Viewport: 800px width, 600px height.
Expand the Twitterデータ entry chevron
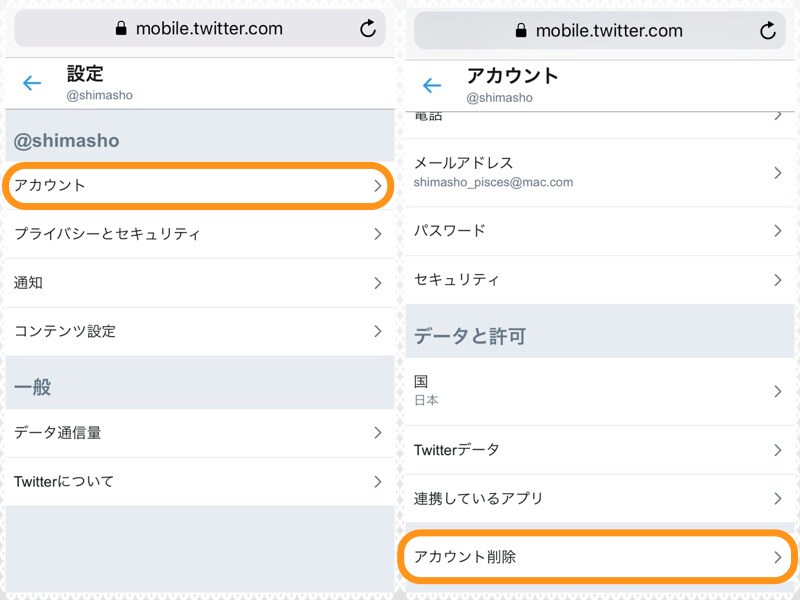click(x=777, y=450)
